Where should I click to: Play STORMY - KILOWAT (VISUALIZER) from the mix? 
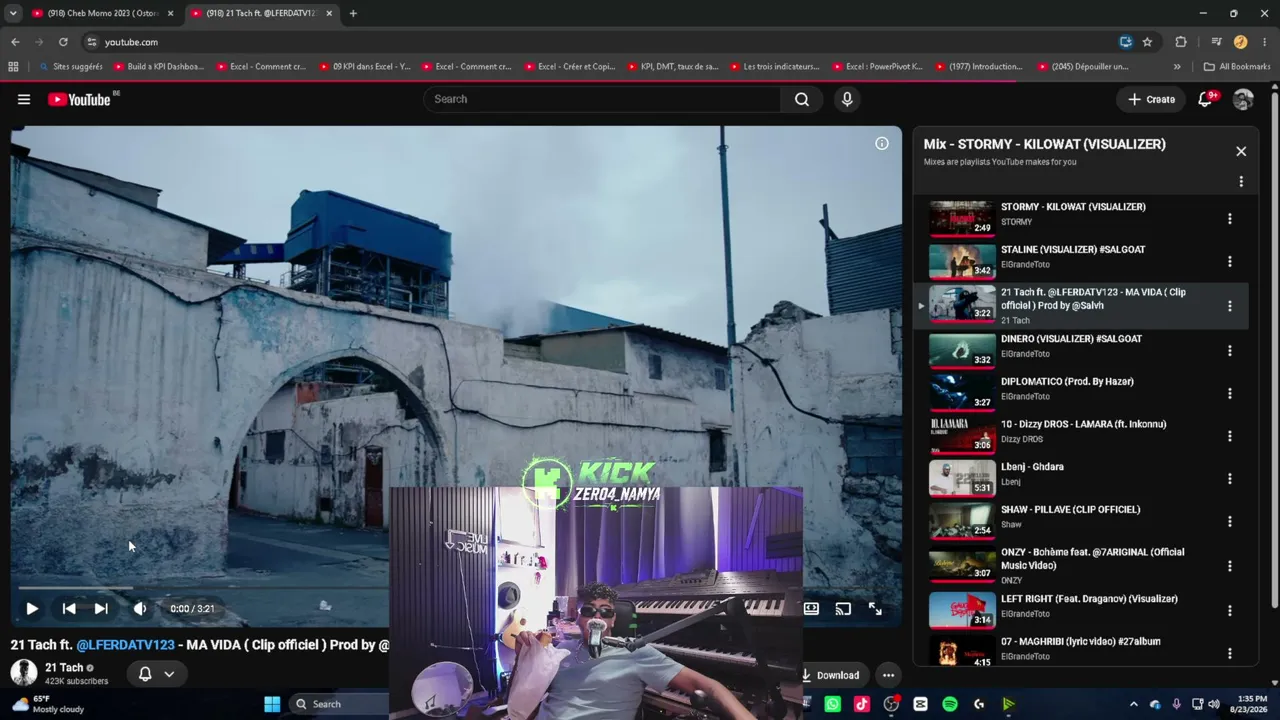coord(962,219)
